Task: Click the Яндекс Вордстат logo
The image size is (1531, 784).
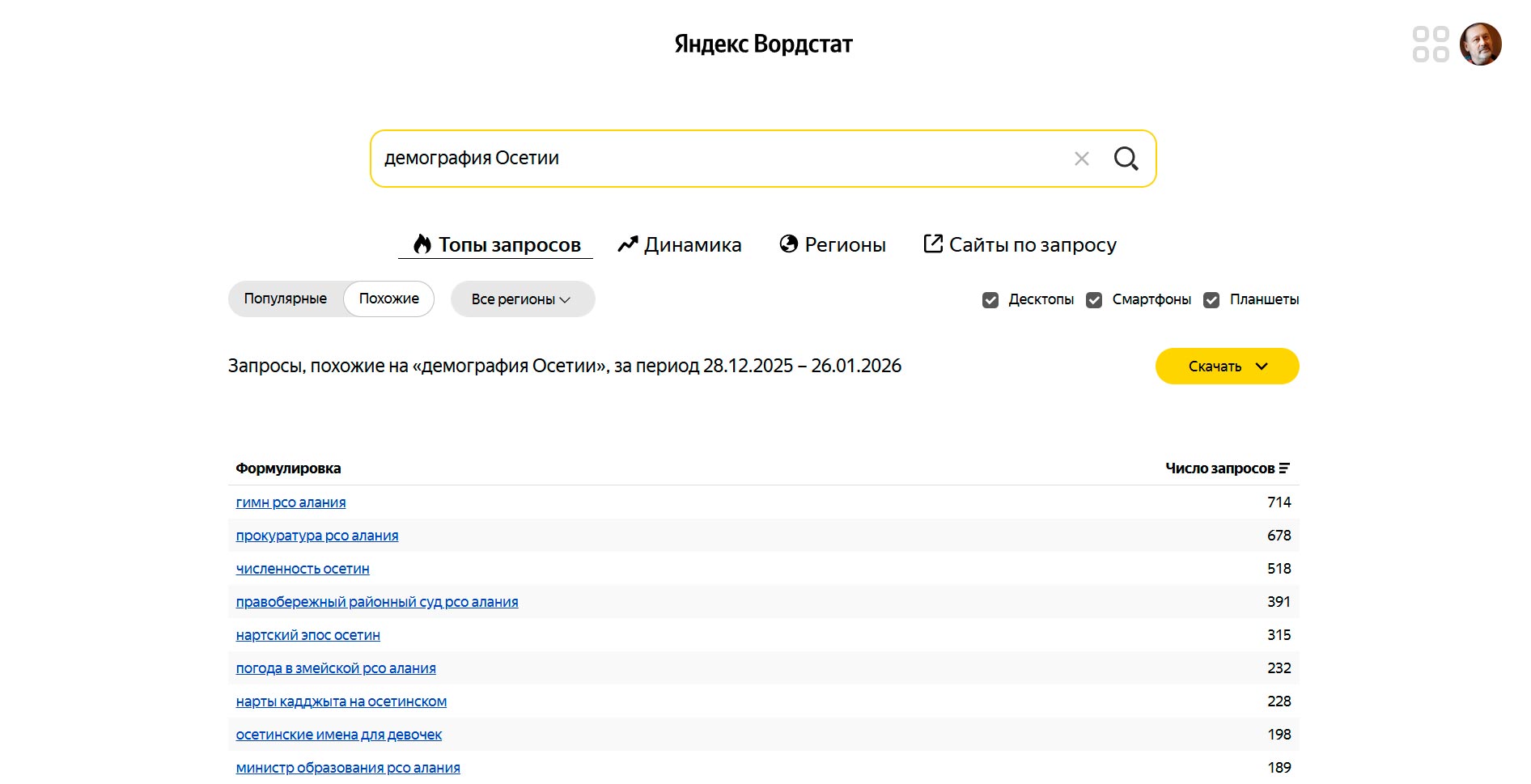Action: (763, 44)
